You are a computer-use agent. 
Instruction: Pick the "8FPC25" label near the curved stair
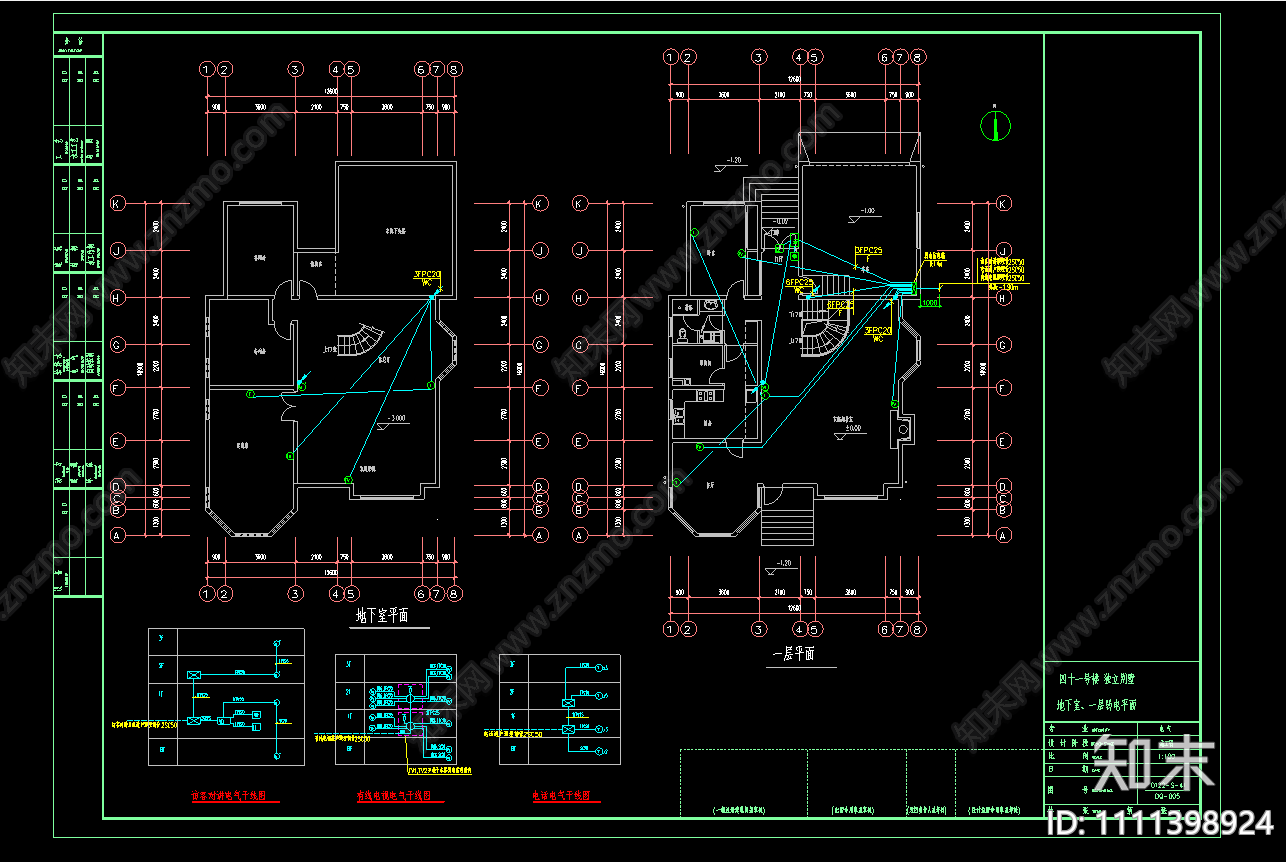coord(840,304)
